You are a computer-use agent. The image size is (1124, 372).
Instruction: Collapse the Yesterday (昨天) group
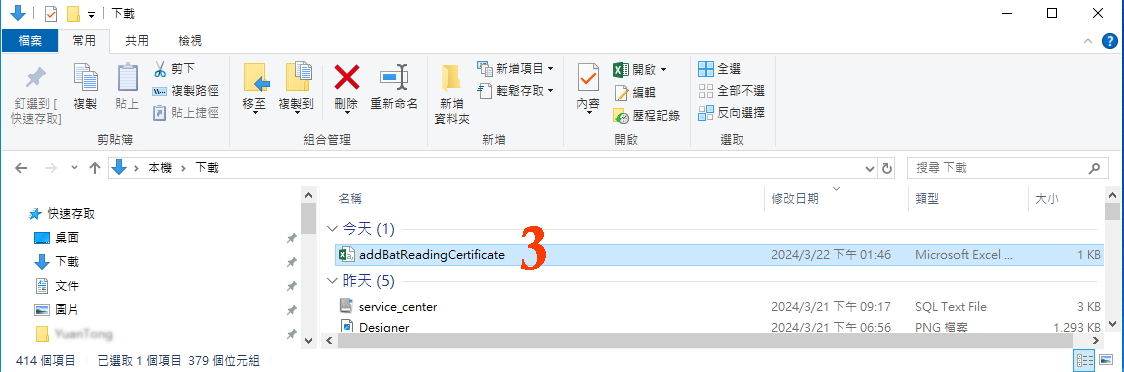(x=331, y=280)
